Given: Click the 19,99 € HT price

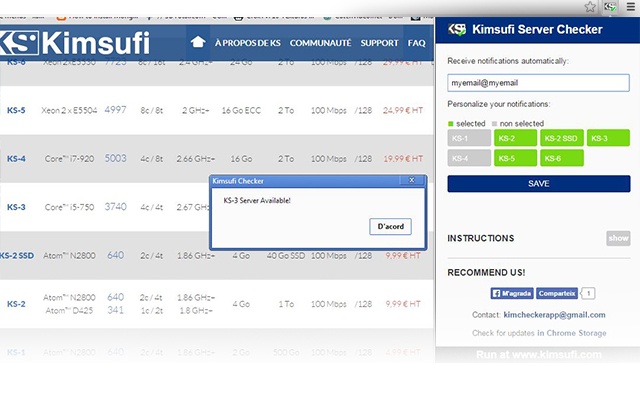Looking at the screenshot, I should pyautogui.click(x=403, y=158).
